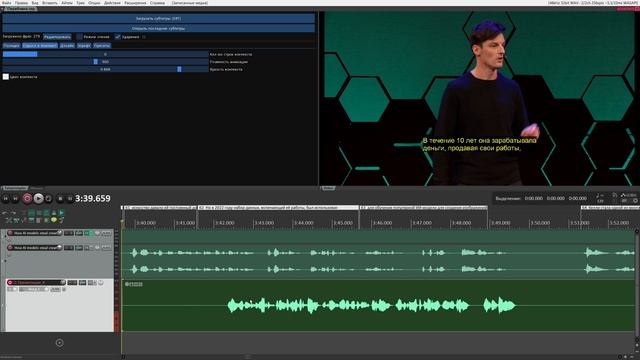Select the first bottom docker tab on the left
The width and height of the screenshot is (640, 360).
click(15, 188)
